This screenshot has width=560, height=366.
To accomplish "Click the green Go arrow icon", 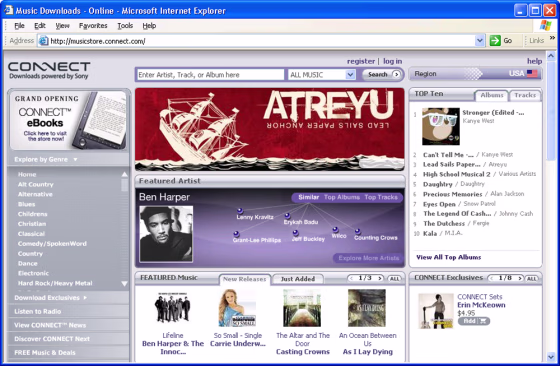I will 495,41.
